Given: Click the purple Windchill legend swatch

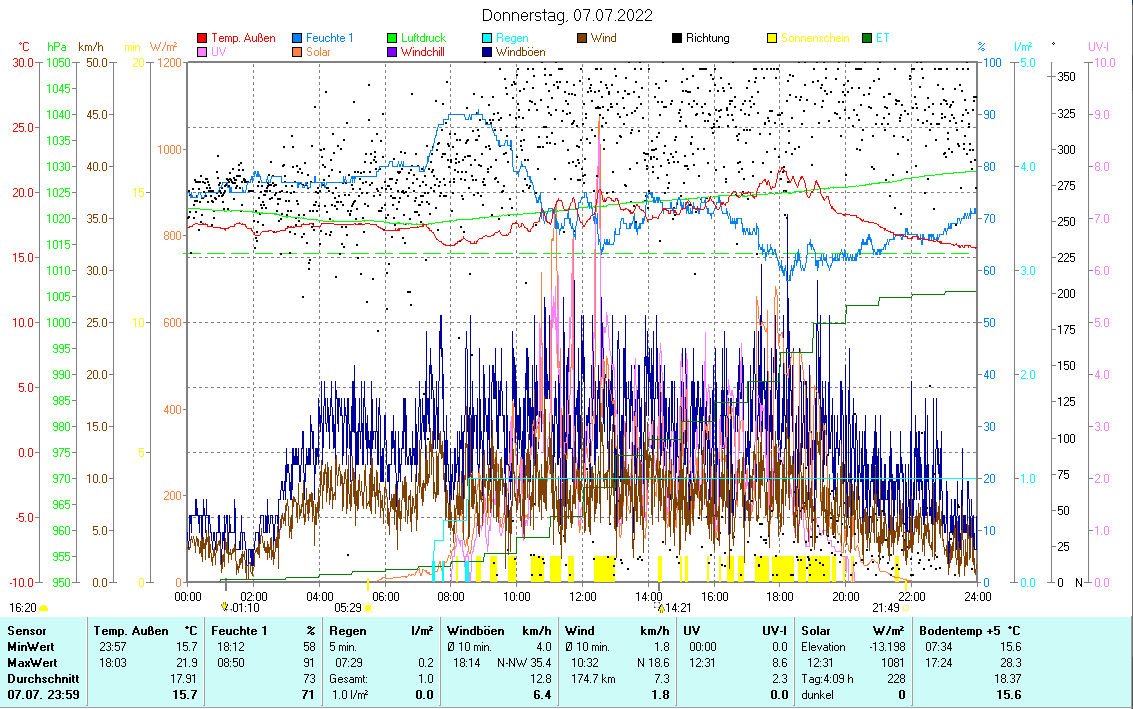Looking at the screenshot, I should pos(392,52).
